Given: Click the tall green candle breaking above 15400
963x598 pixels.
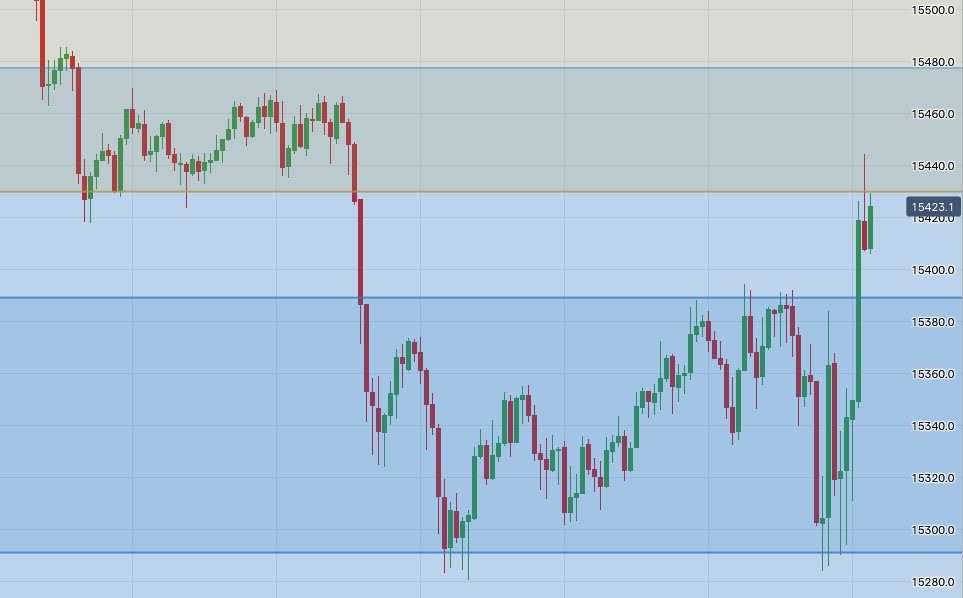Looking at the screenshot, I should point(858,310).
